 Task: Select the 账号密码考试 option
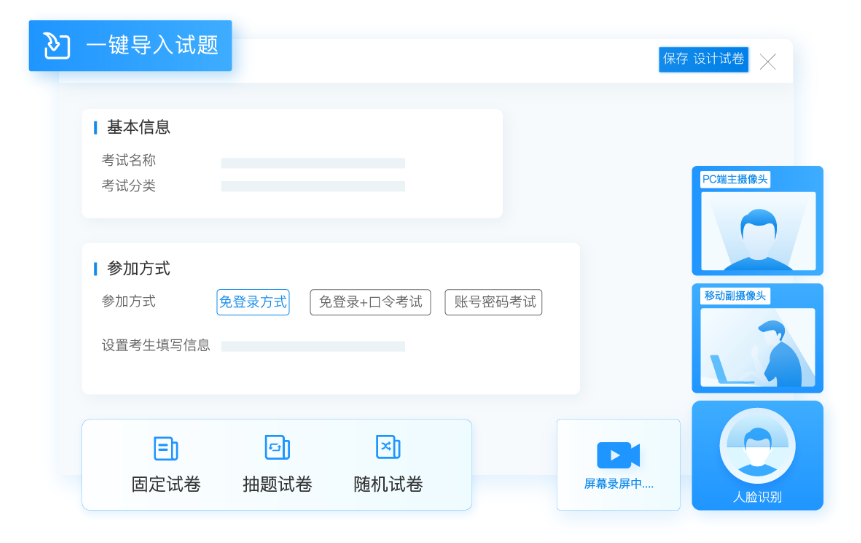tap(495, 302)
